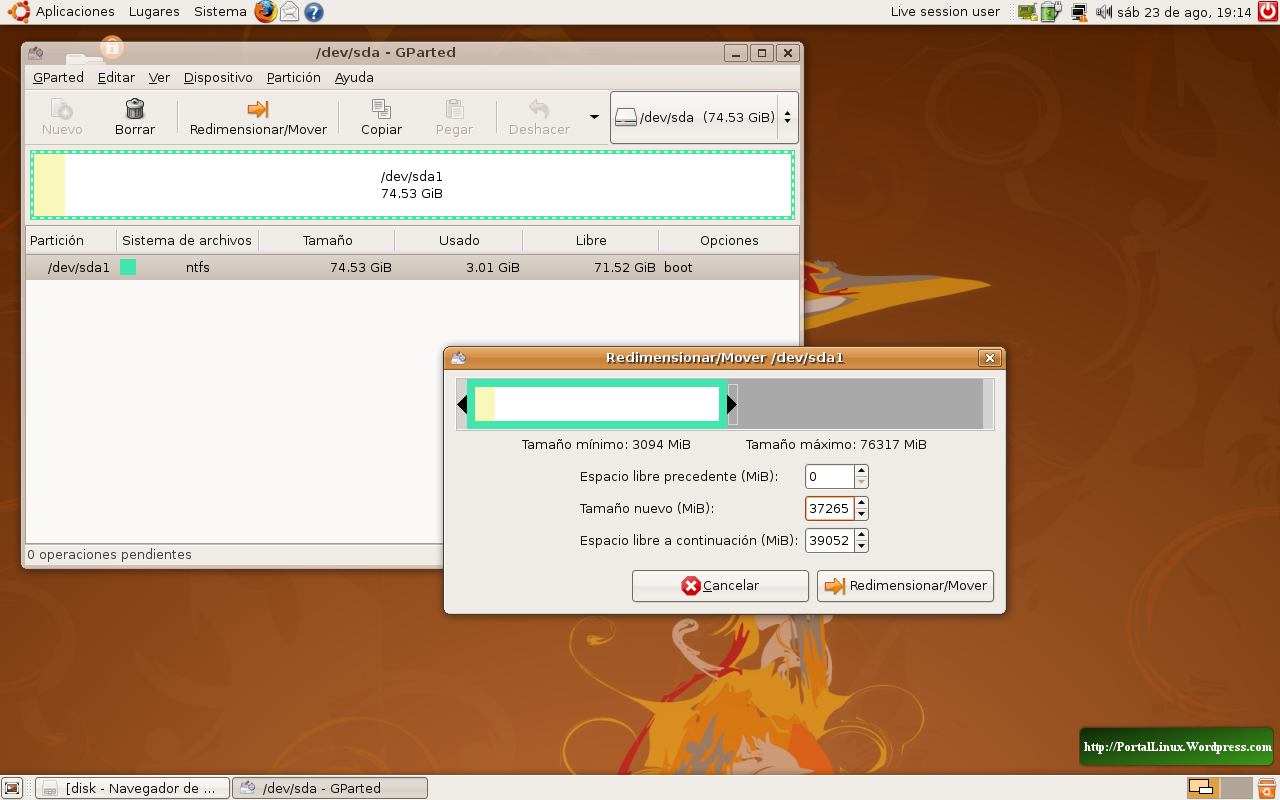Click the Sistema de archivos column header
Screen dimensions: 1280x800
pyautogui.click(x=187, y=240)
